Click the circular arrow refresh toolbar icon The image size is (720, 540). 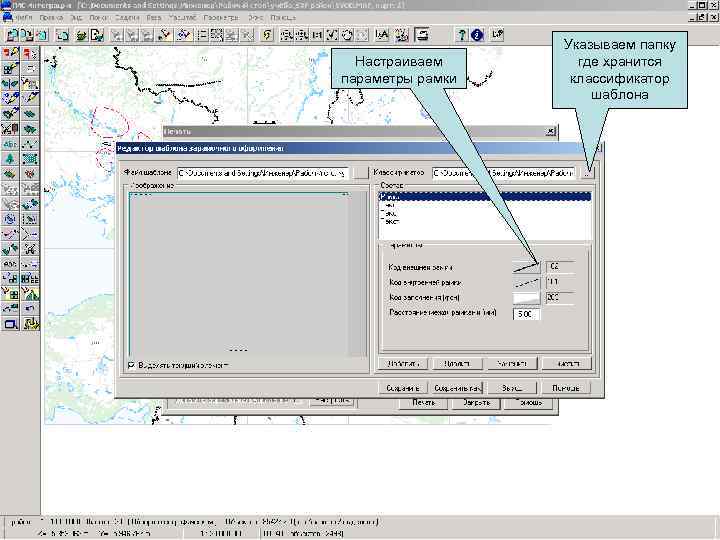coord(348,35)
